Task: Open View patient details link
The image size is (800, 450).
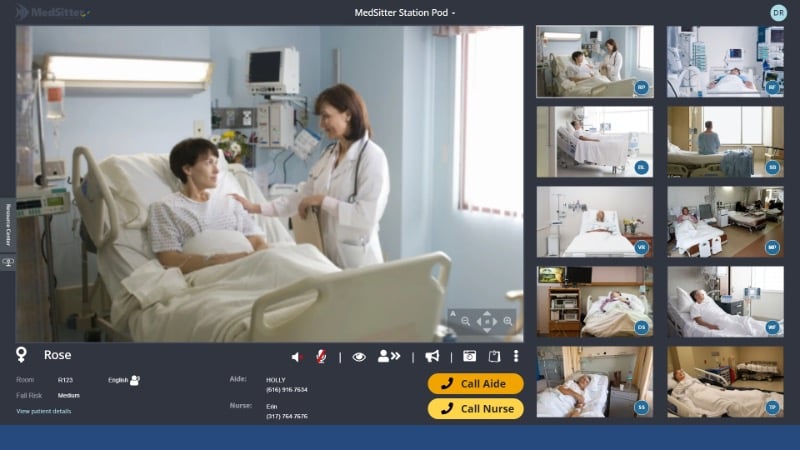Action: click(43, 411)
